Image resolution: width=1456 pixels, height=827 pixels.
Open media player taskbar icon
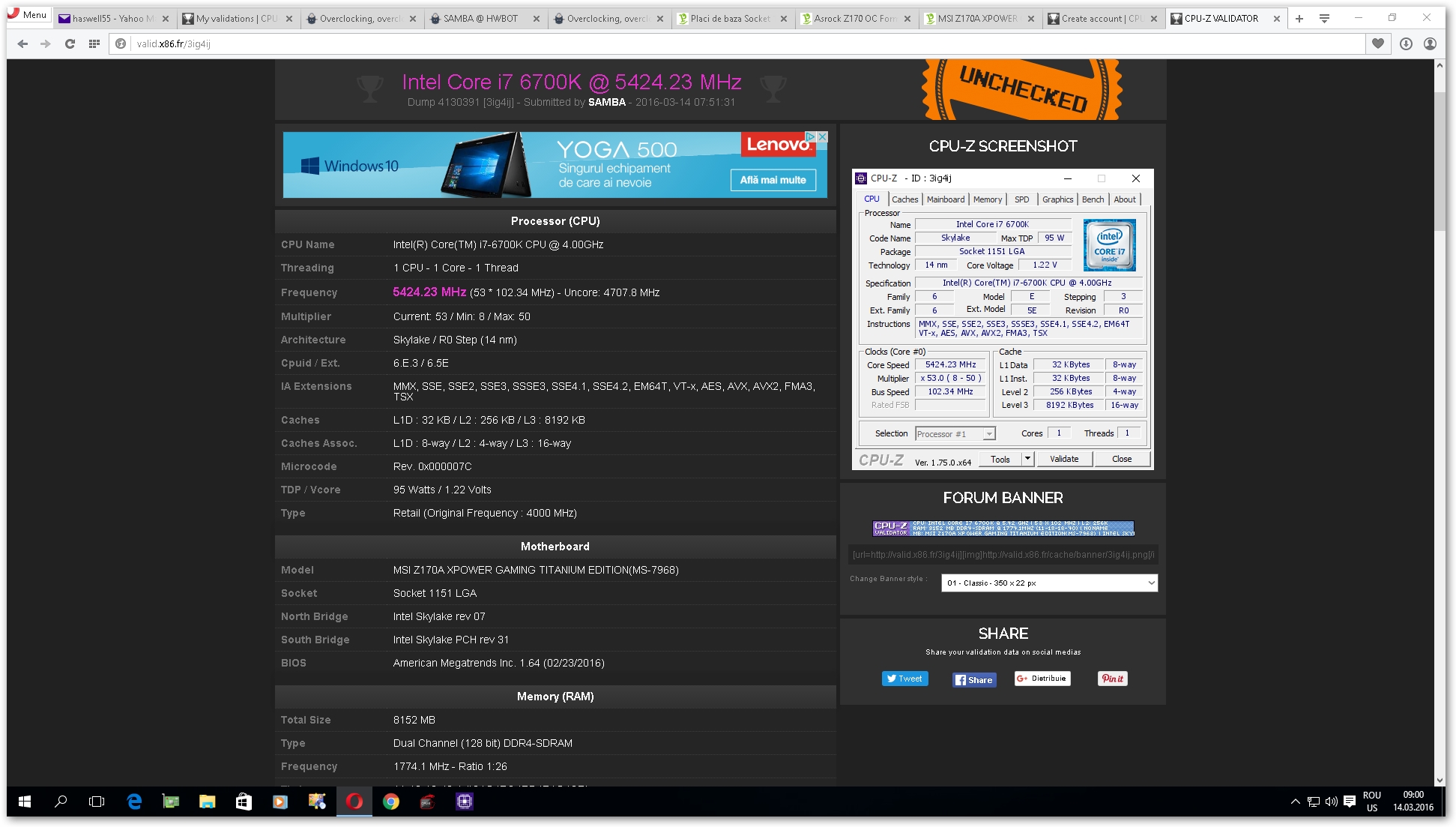[x=280, y=802]
